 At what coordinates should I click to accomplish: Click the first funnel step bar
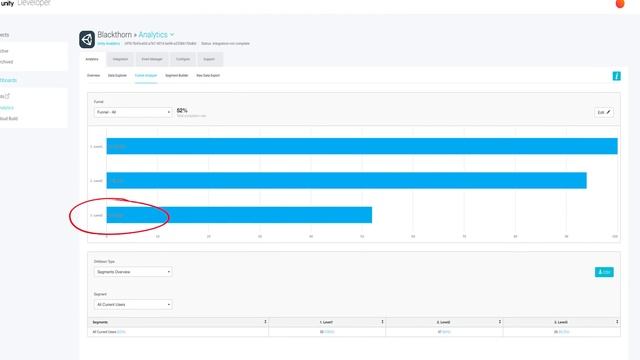coord(362,146)
